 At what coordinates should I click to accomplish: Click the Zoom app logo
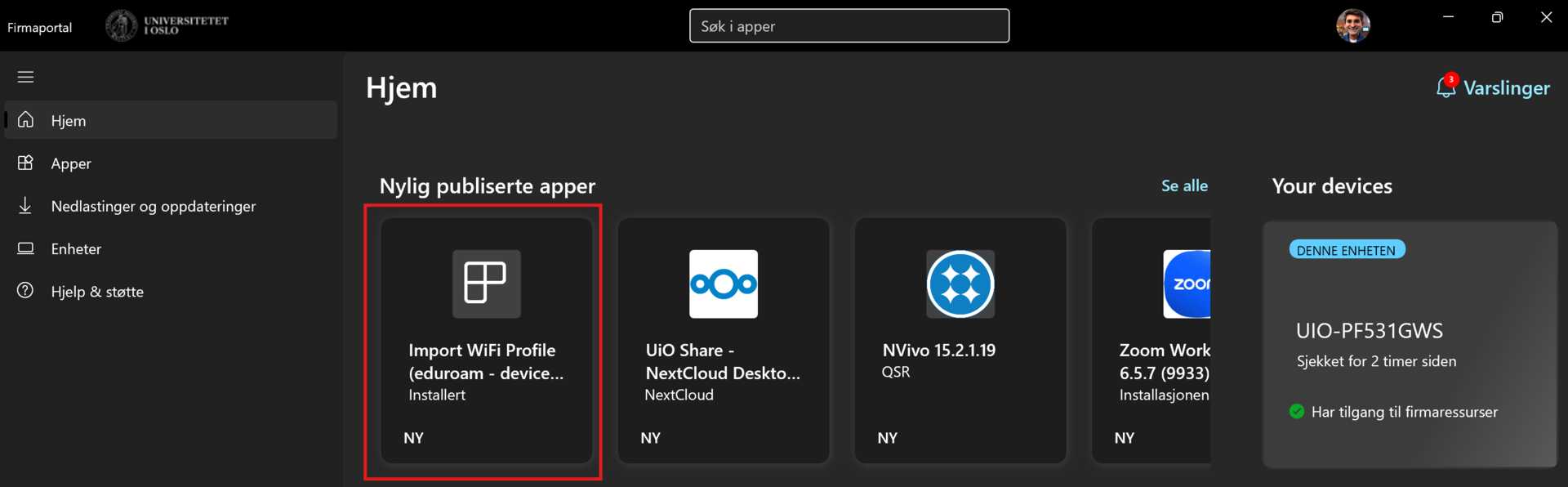1187,284
